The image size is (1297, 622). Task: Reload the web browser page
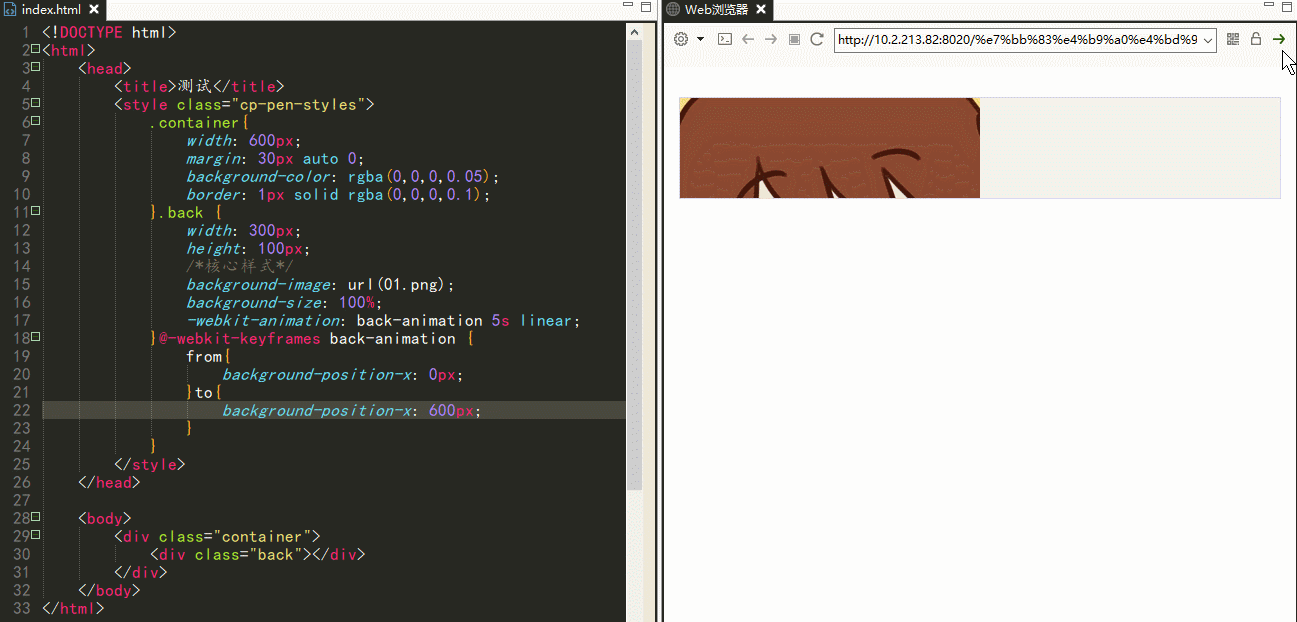tap(817, 39)
